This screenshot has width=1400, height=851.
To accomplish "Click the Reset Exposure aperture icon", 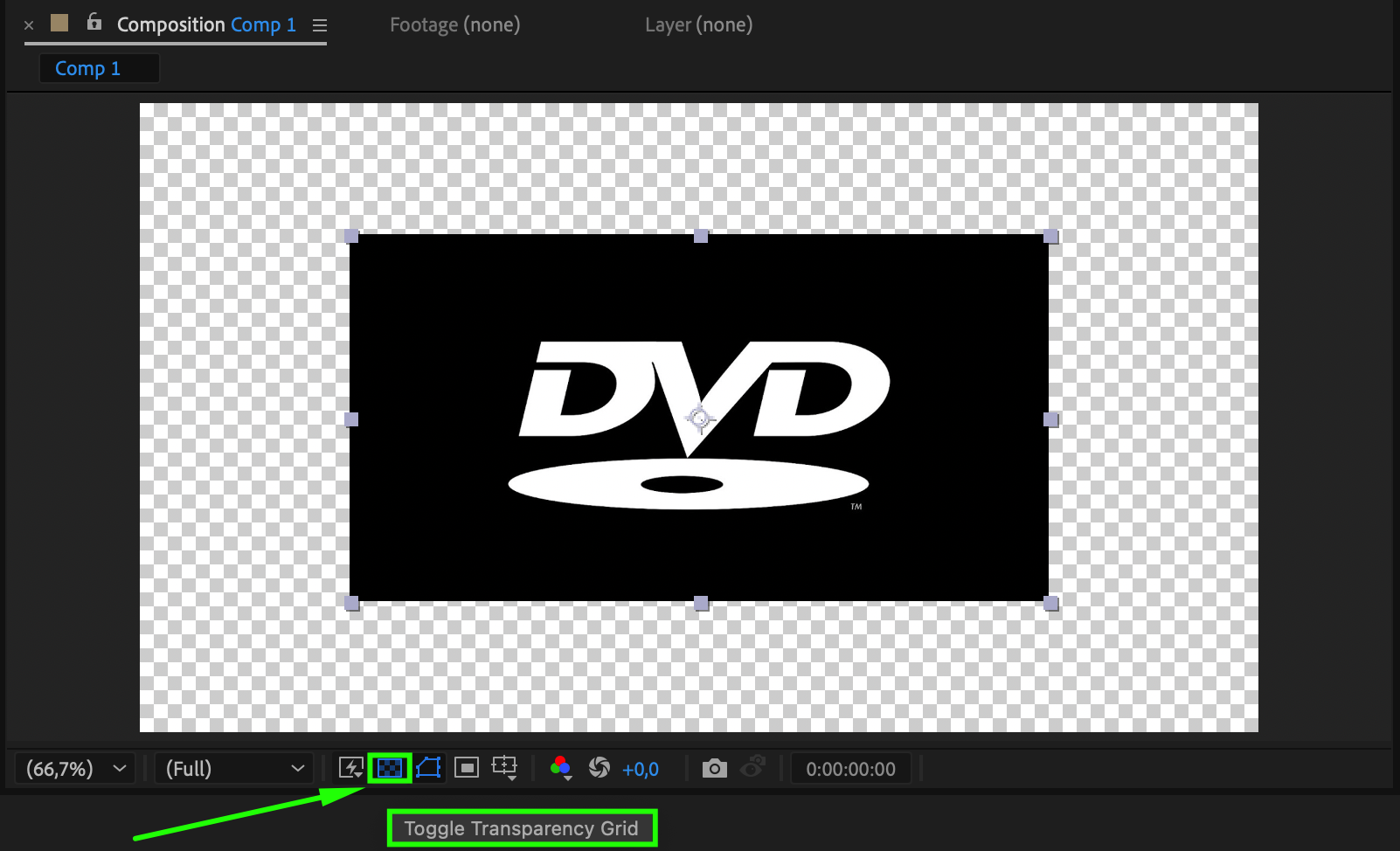I will coord(600,768).
